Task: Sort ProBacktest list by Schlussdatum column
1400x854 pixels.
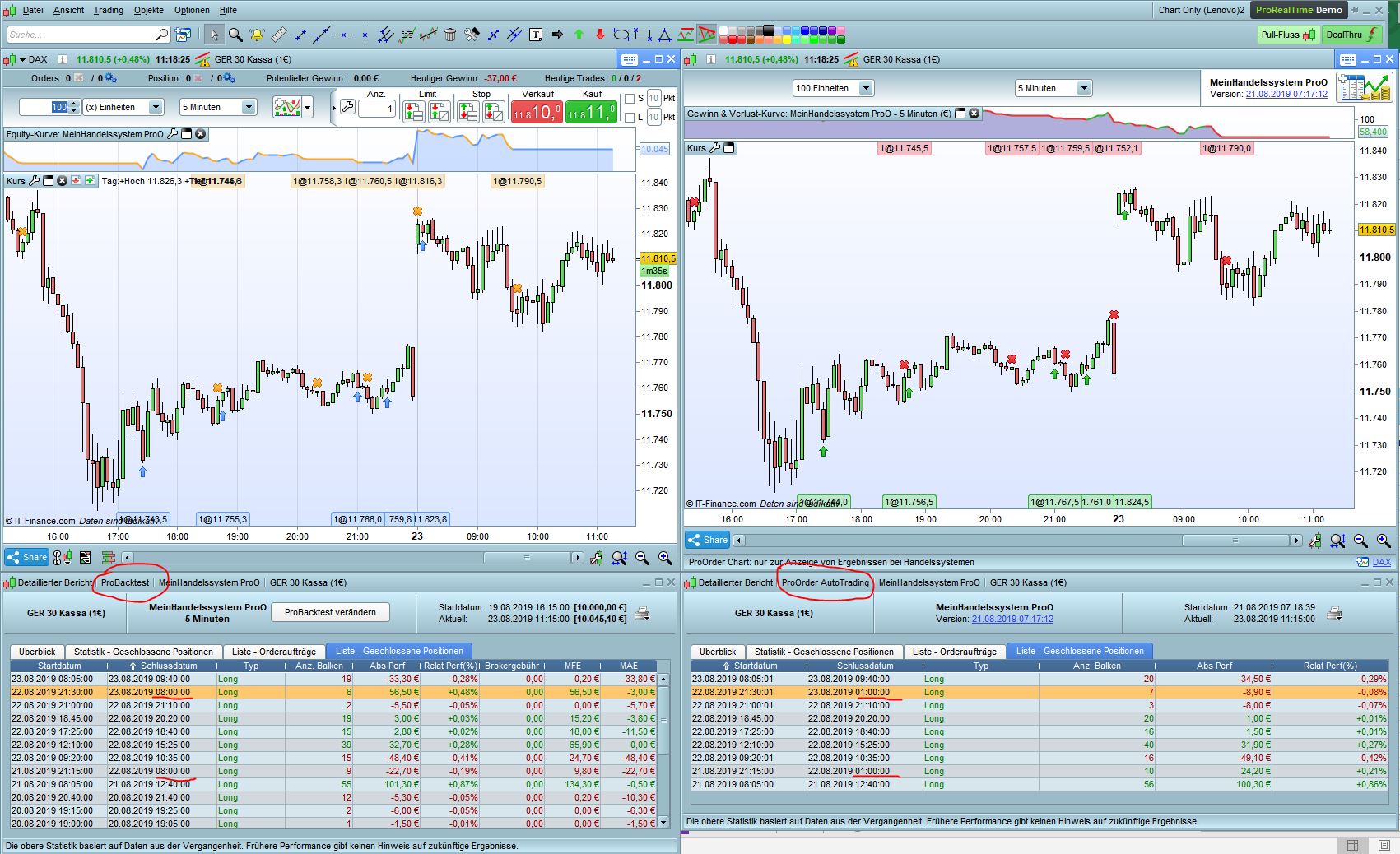Action: tap(162, 666)
